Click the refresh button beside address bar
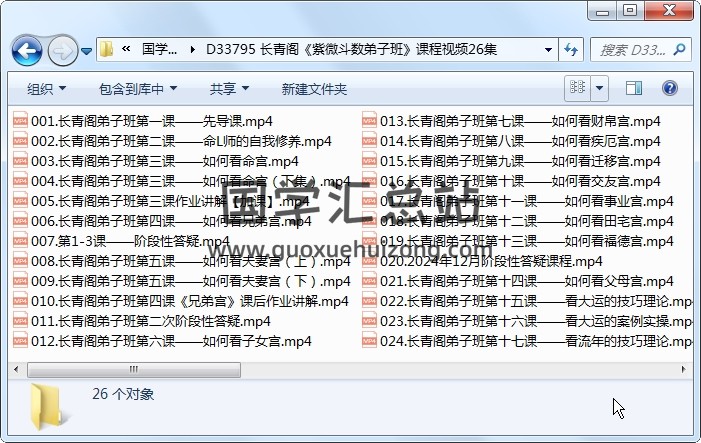Image resolution: width=701 pixels, height=443 pixels. (x=571, y=49)
